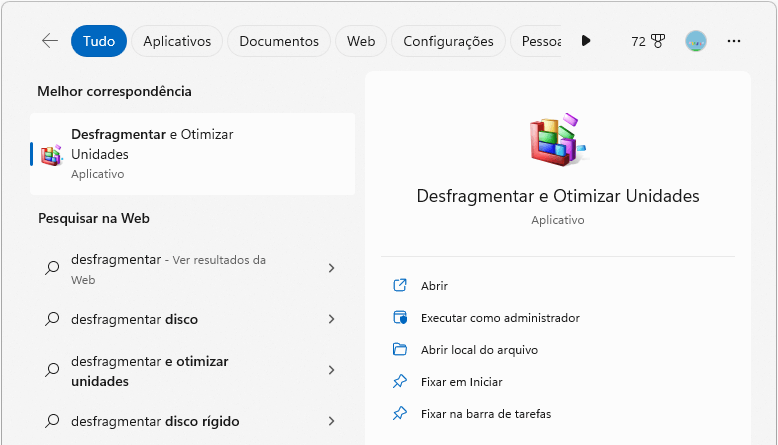Click the admin shield icon
Screen dimensions: 778x445
click(x=400, y=318)
